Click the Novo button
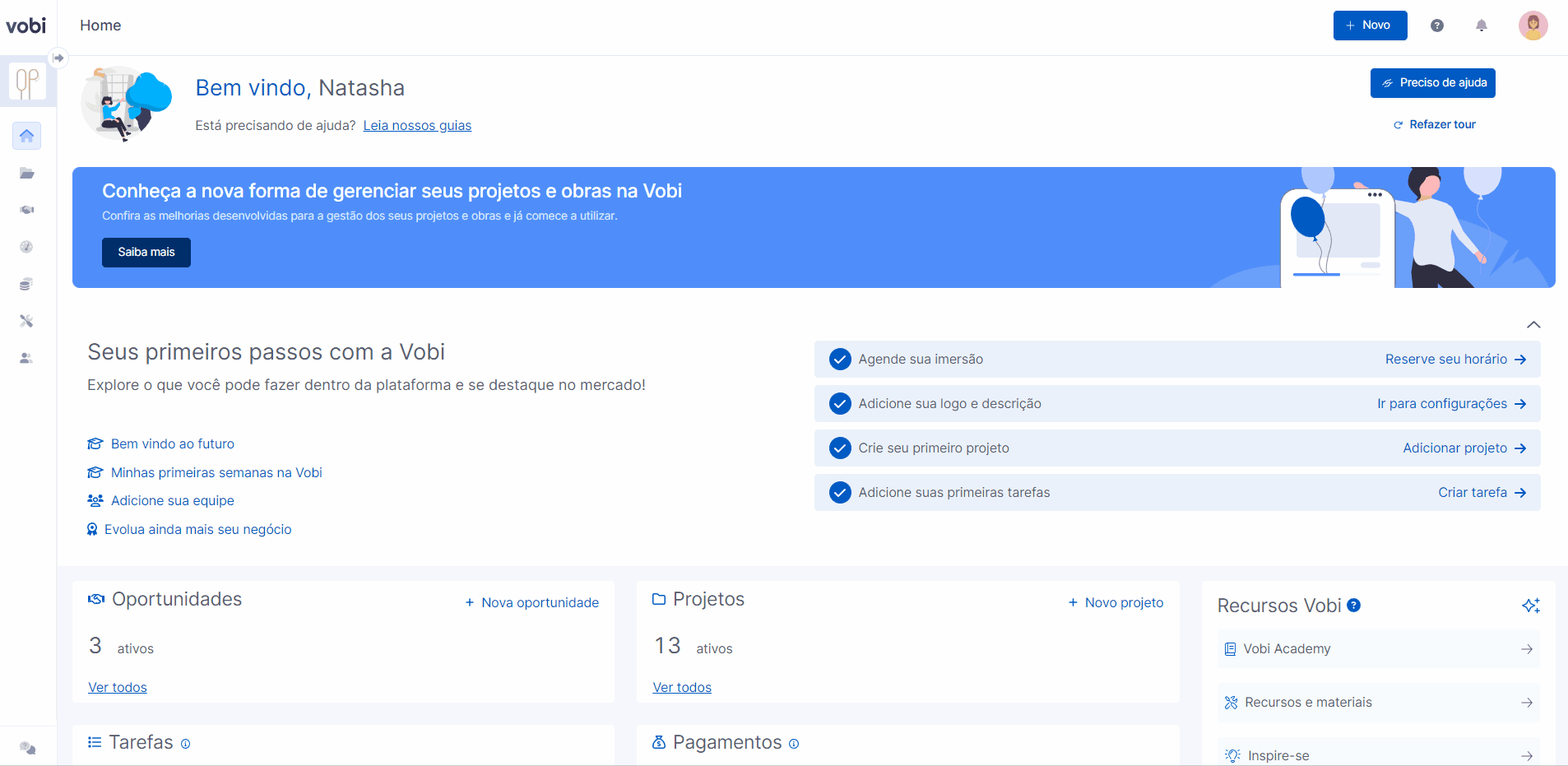This screenshot has height=766, width=1568. [x=1371, y=26]
